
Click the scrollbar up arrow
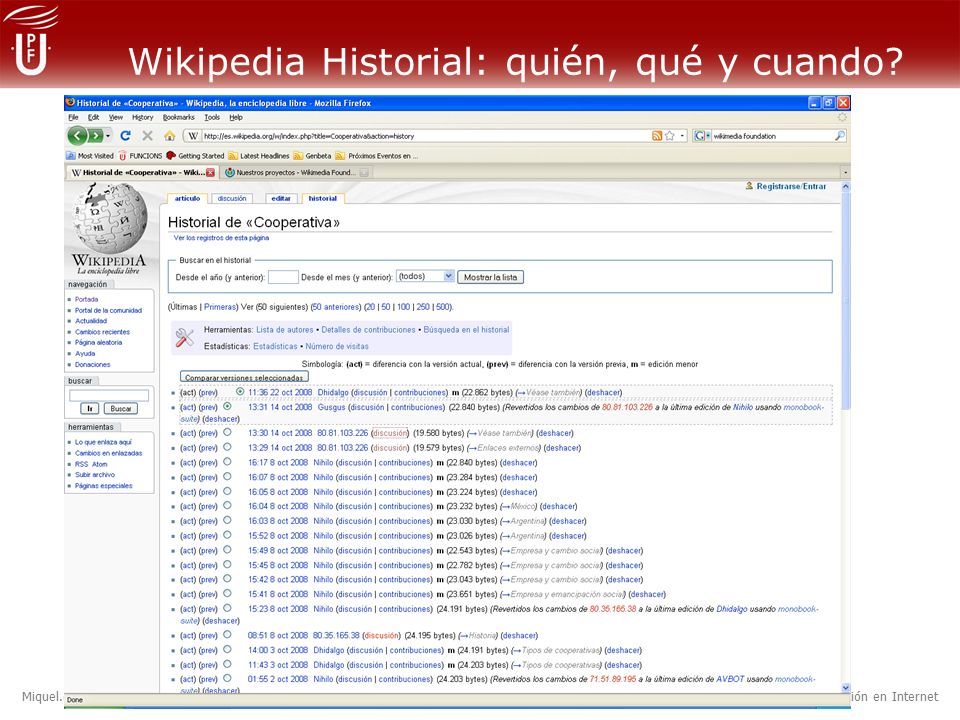tap(846, 186)
